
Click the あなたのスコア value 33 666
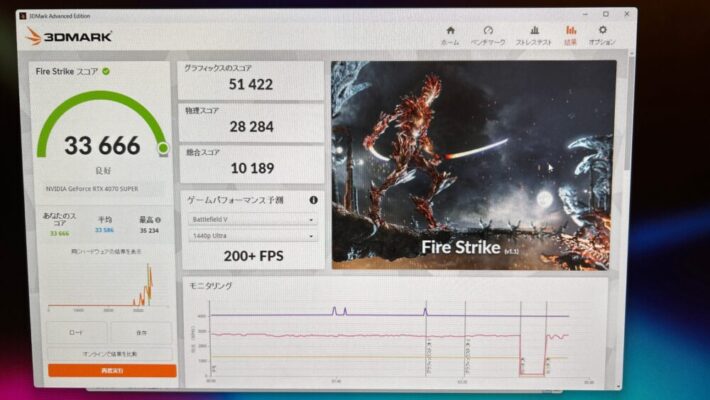59,233
